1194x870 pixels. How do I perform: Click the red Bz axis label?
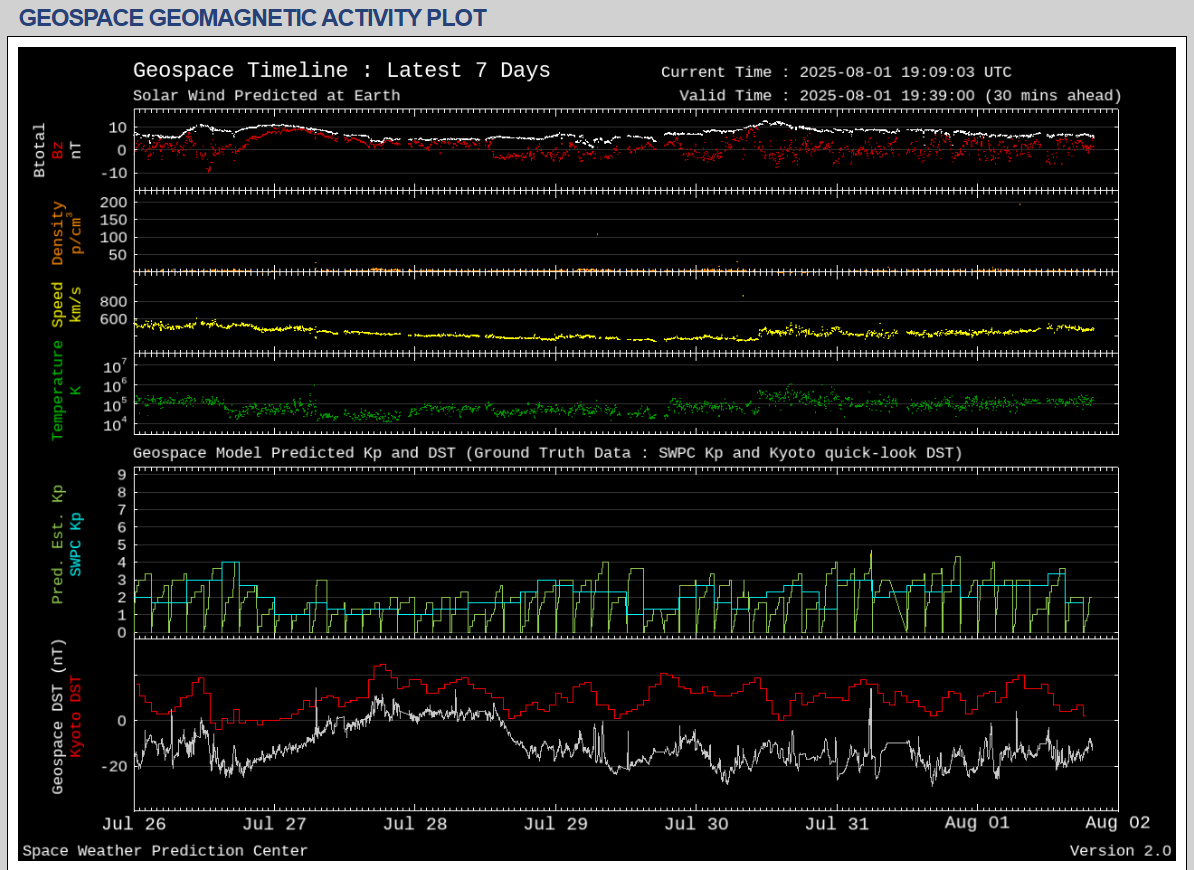pyautogui.click(x=58, y=150)
